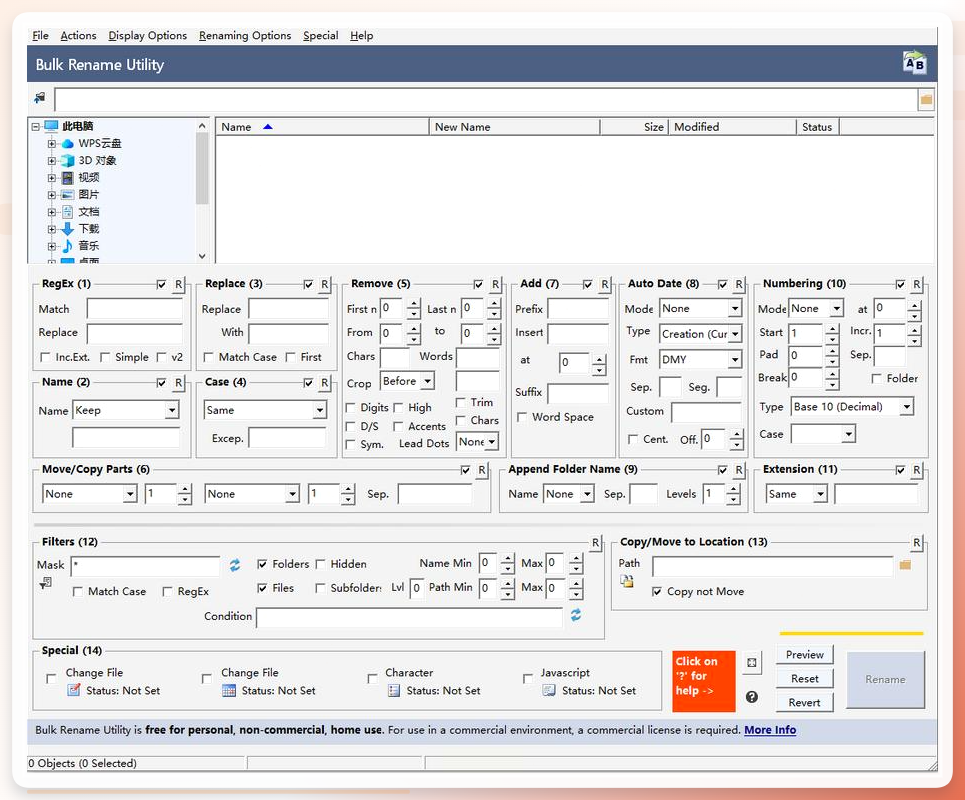Click the Bulk Rename Utility AB logo icon
965x800 pixels.
pyautogui.click(x=914, y=63)
